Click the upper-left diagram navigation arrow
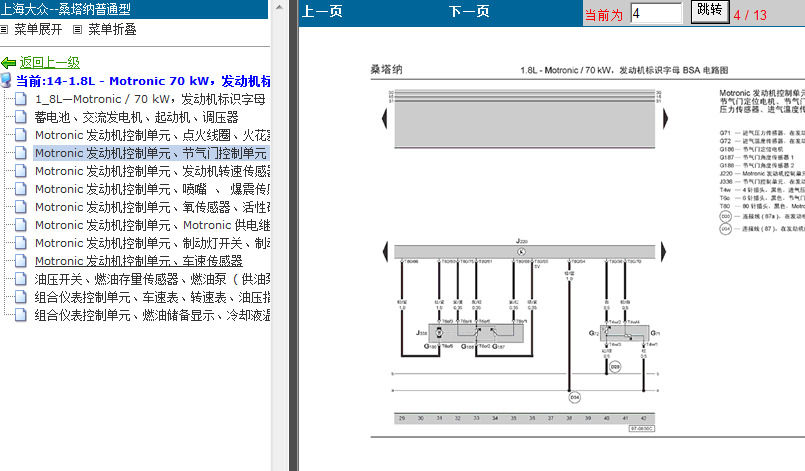 point(385,119)
